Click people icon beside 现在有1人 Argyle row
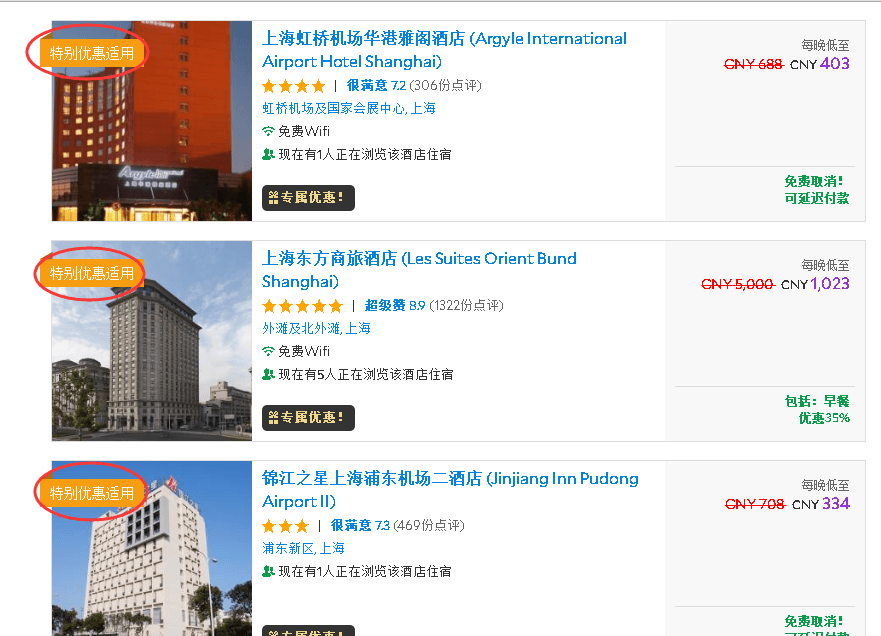Screen dimensions: 881x636 (268, 155)
